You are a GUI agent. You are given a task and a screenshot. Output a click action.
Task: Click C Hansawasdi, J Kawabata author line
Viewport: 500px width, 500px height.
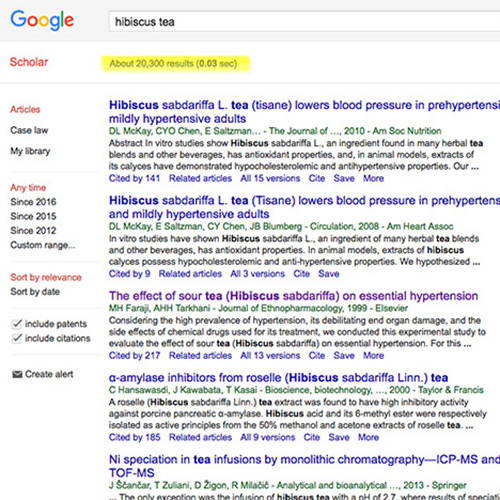point(296,390)
